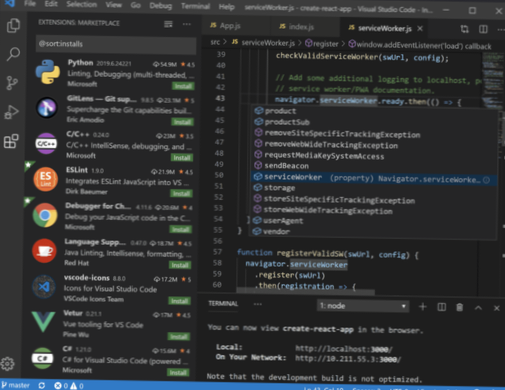505x390 pixels.
Task: Click the open changes editor icon
Action: point(464,29)
